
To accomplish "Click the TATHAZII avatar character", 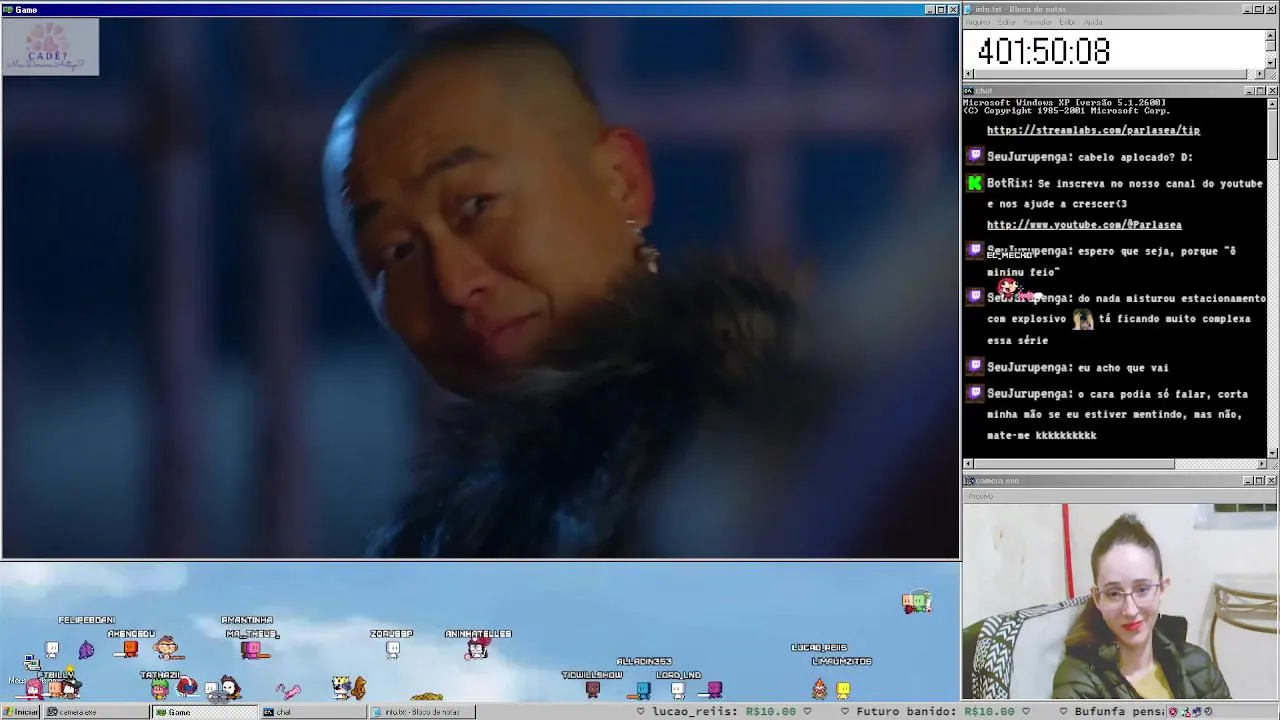I will (160, 689).
